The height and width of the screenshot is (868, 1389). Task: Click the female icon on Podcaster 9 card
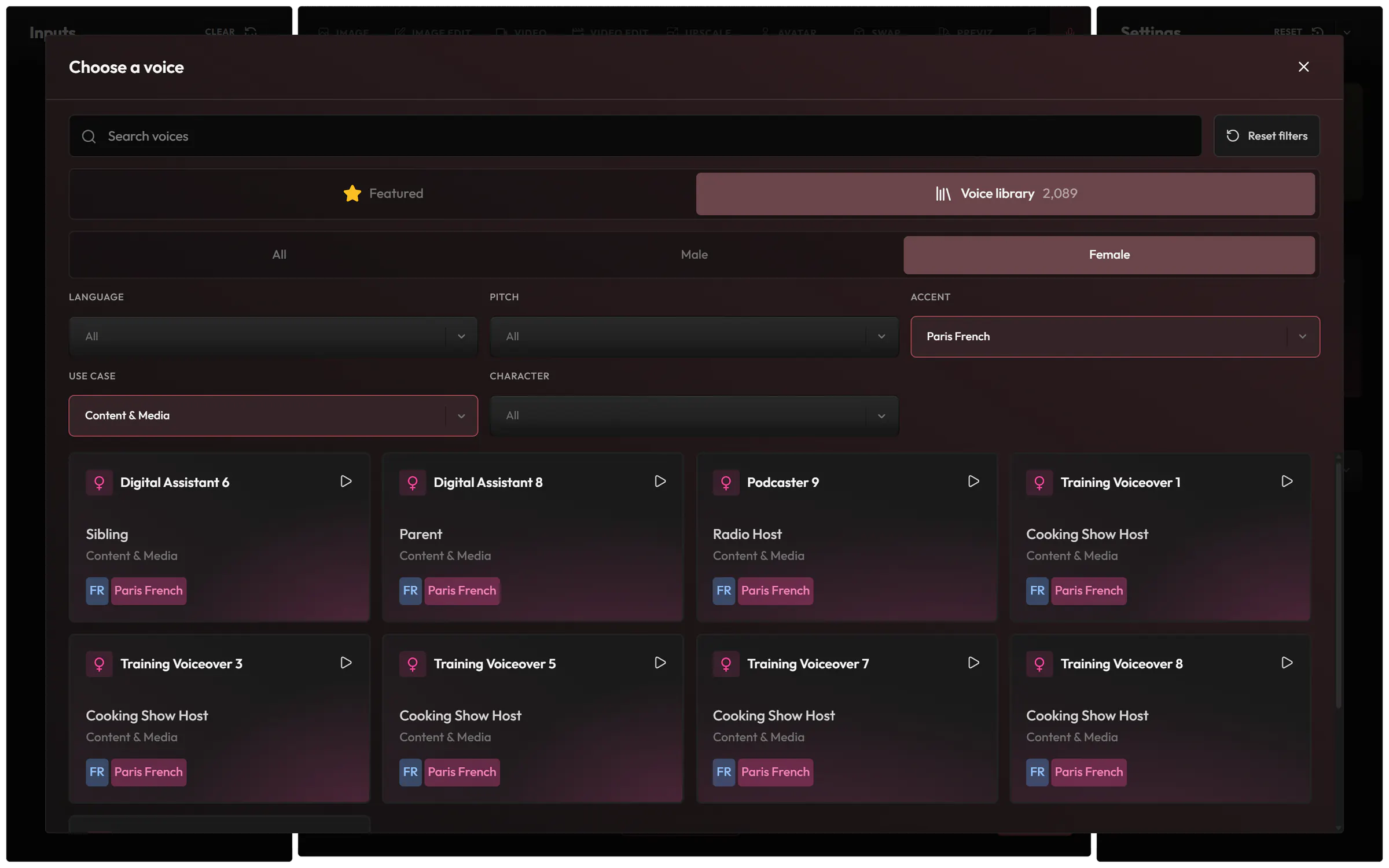point(726,483)
